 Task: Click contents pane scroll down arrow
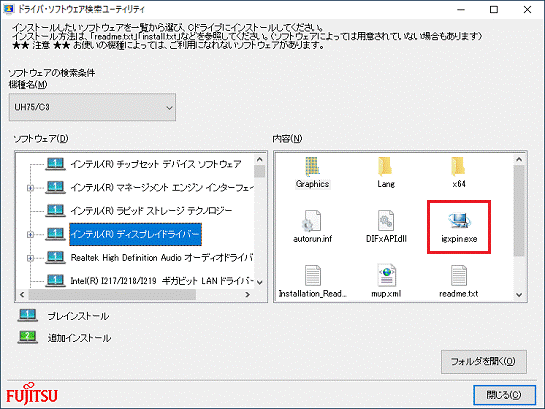point(519,295)
